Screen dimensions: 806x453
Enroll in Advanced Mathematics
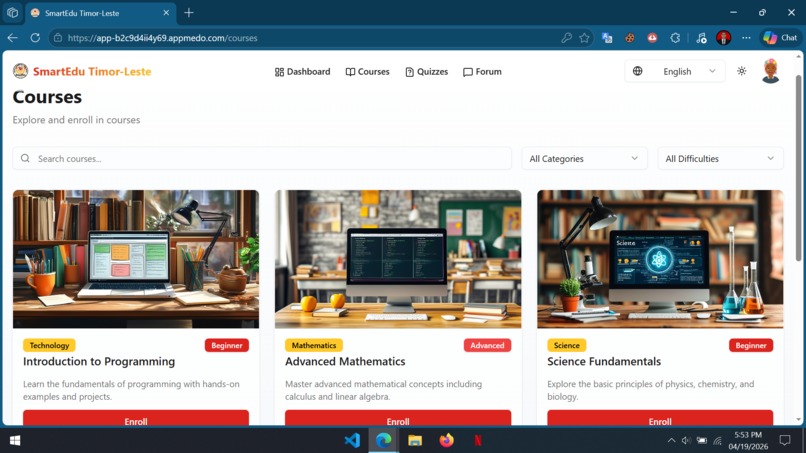398,418
